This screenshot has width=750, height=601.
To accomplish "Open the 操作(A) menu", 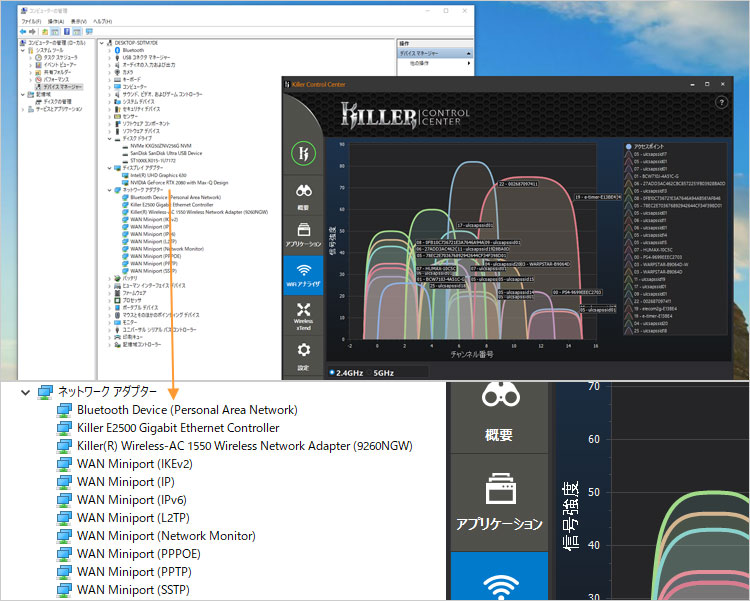I will click(54, 20).
